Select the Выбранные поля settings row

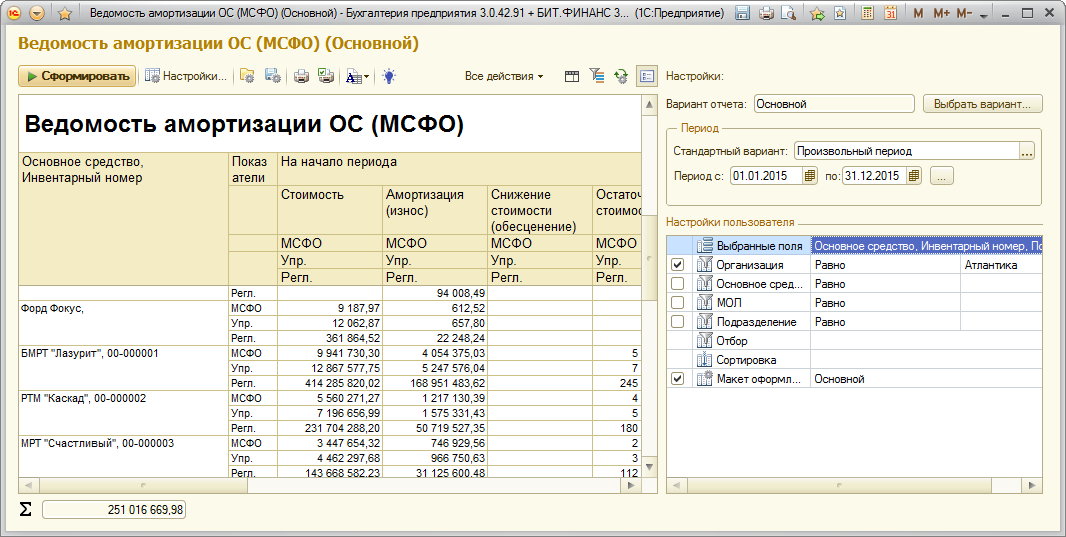click(x=758, y=246)
